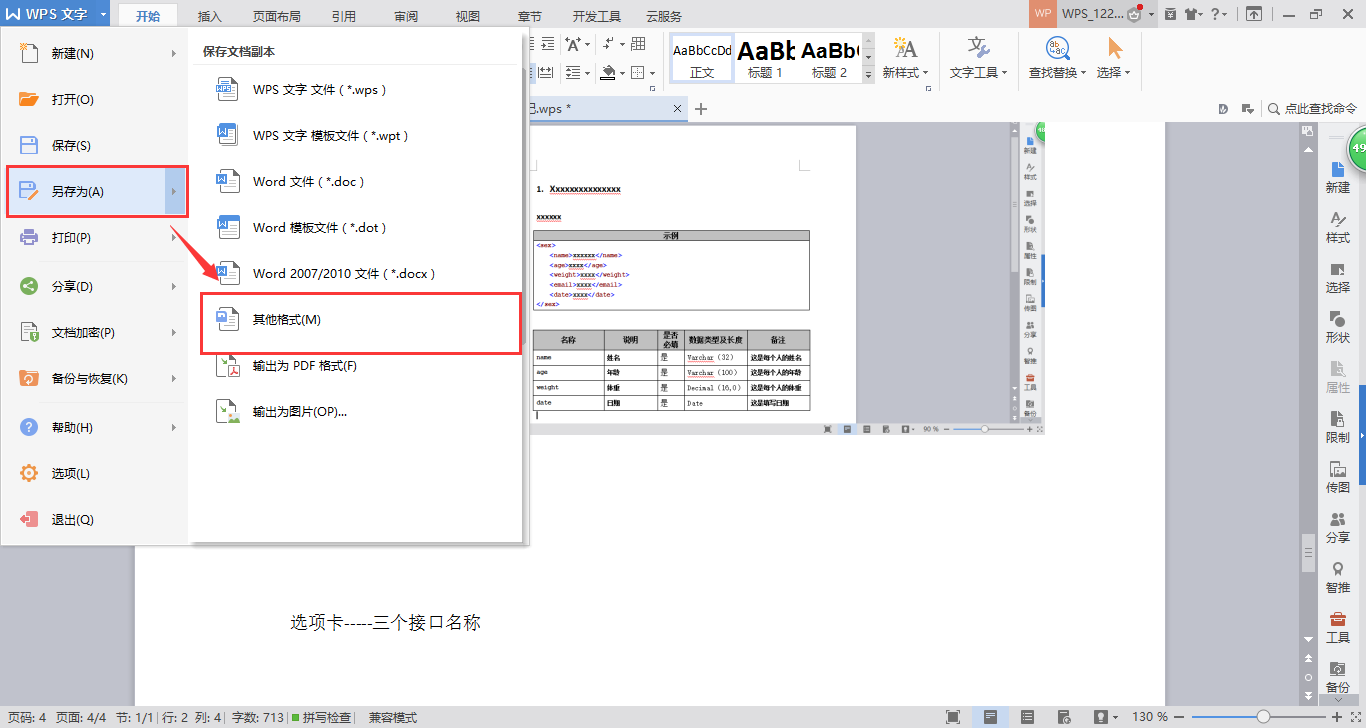Apply the 标题 1 style
Viewport: 1366px width, 728px height.
pyautogui.click(x=766, y=59)
